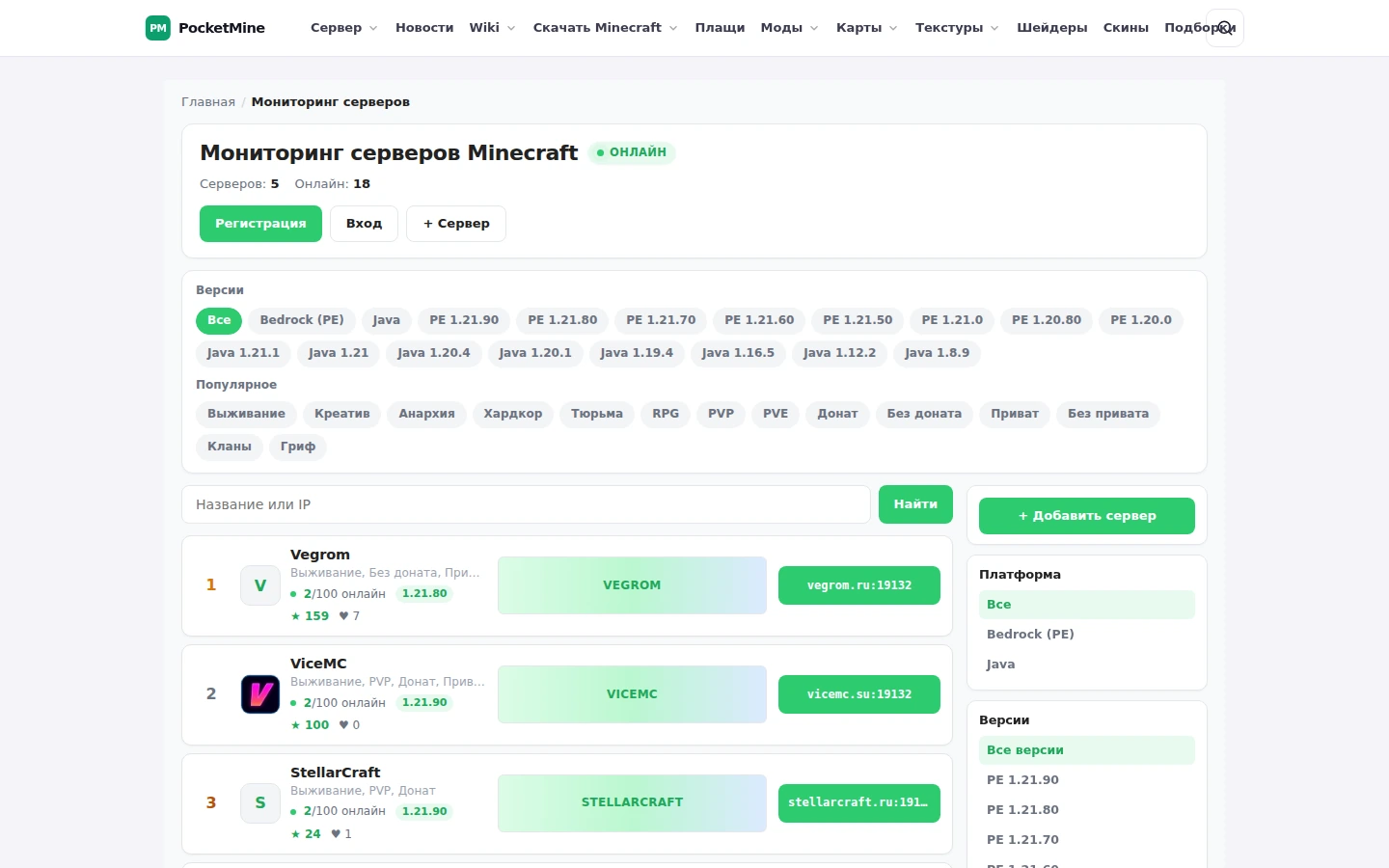Viewport: 1389px width, 868px height.
Task: Click the heart count 1 on StellarCraft
Action: [341, 834]
